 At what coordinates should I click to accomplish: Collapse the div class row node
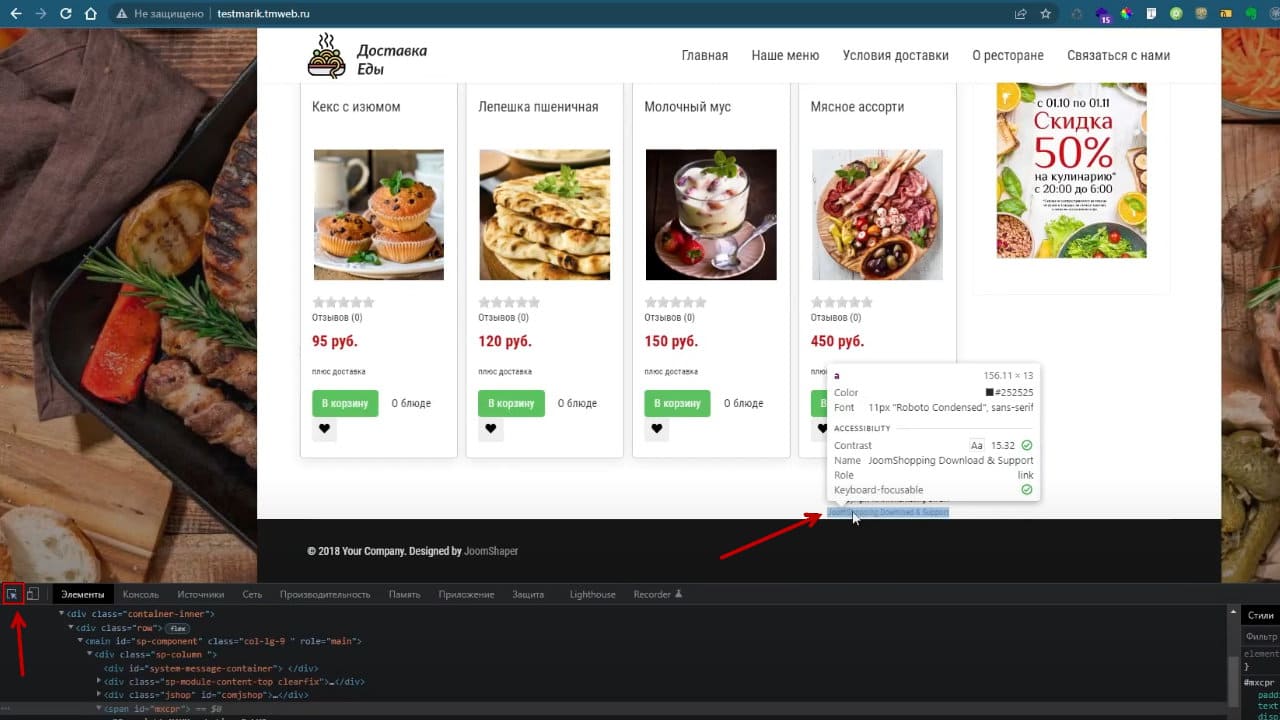(71, 627)
